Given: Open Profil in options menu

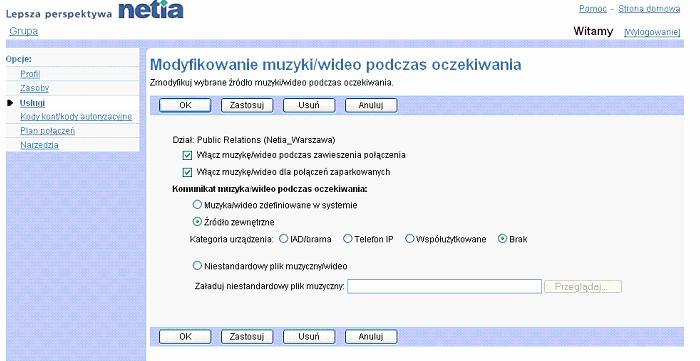Looking at the screenshot, I should tap(30, 74).
